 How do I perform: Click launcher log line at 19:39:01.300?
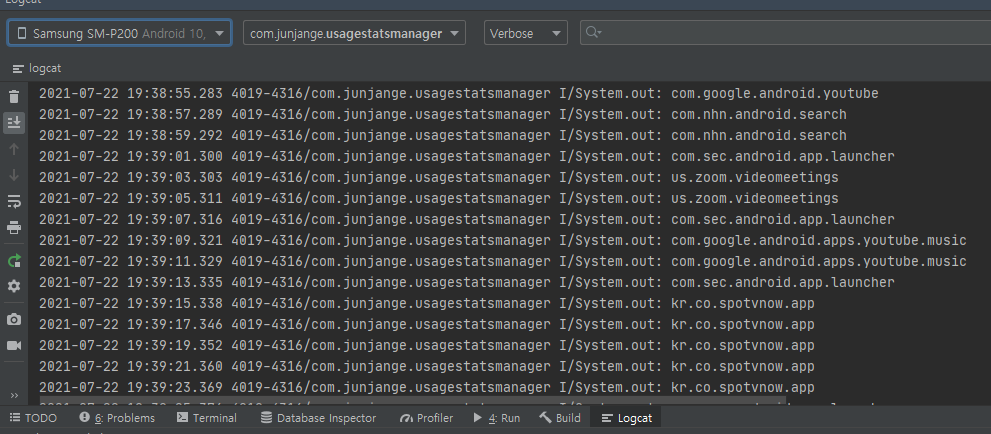[x=466, y=156]
